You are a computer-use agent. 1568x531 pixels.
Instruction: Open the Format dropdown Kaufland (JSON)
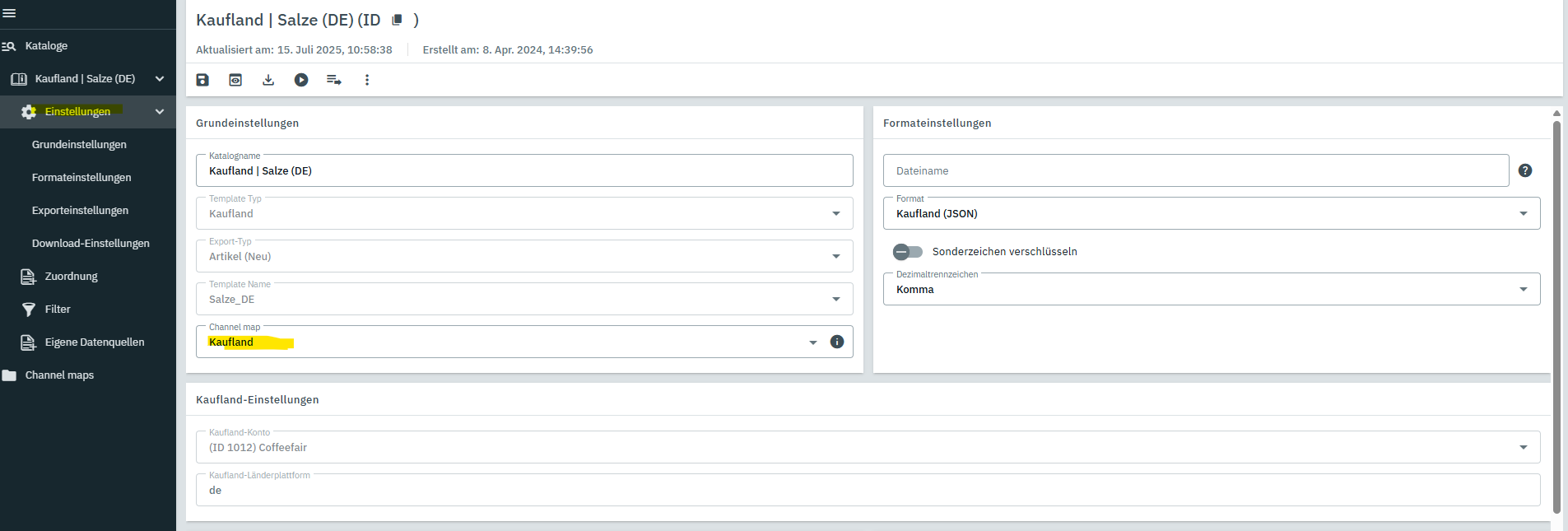1210,213
